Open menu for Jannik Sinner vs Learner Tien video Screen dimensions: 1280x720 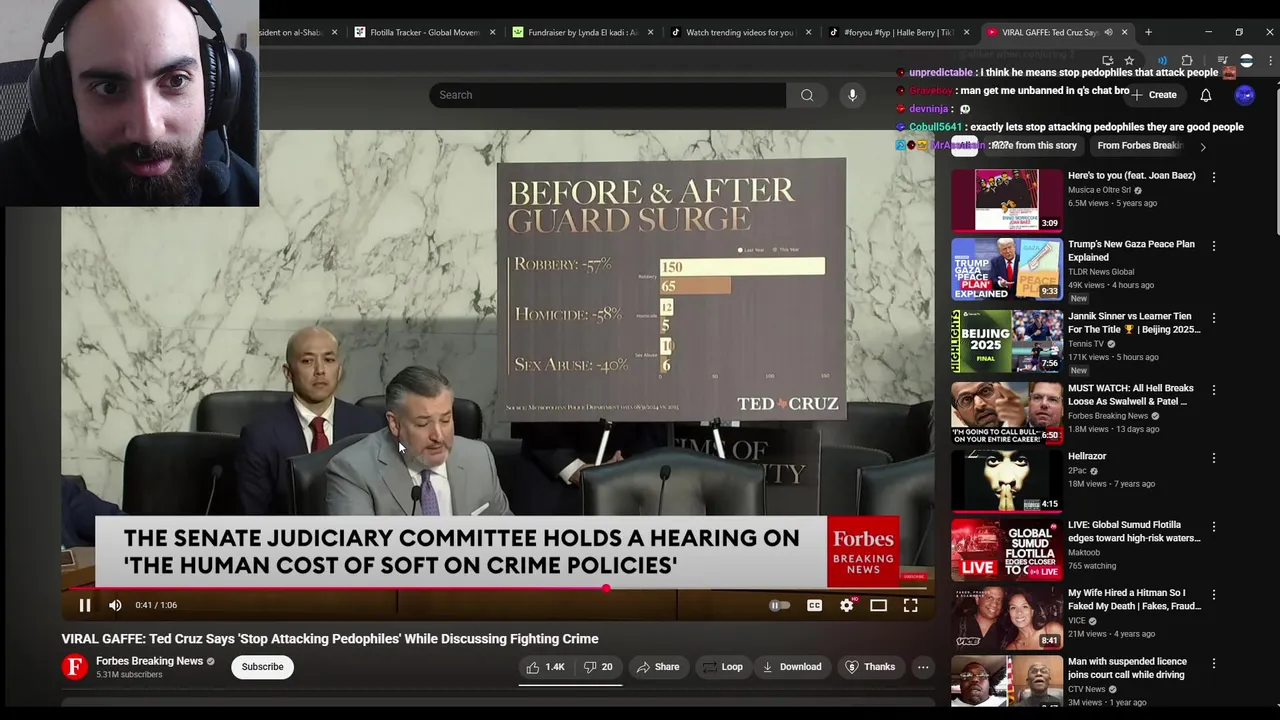pos(1214,318)
